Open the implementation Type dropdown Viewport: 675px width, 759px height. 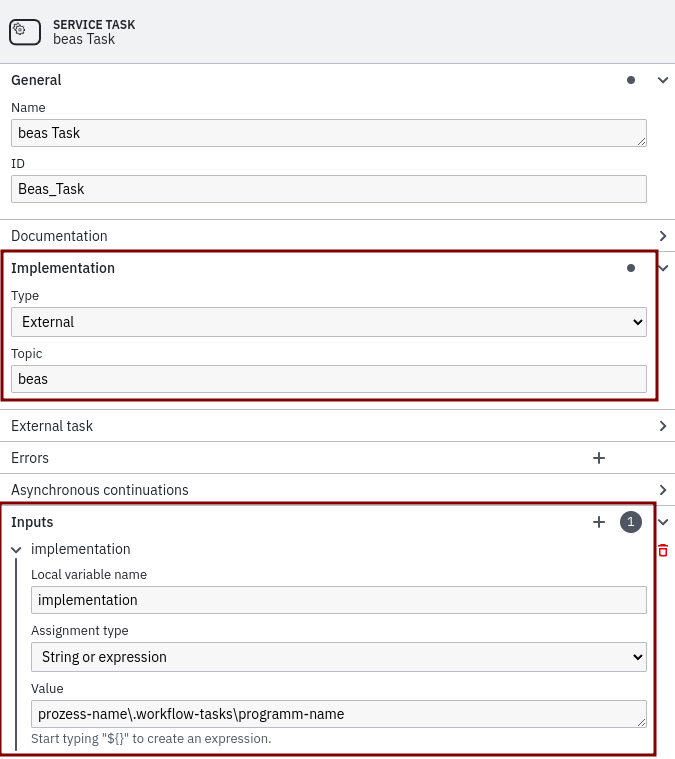click(329, 322)
